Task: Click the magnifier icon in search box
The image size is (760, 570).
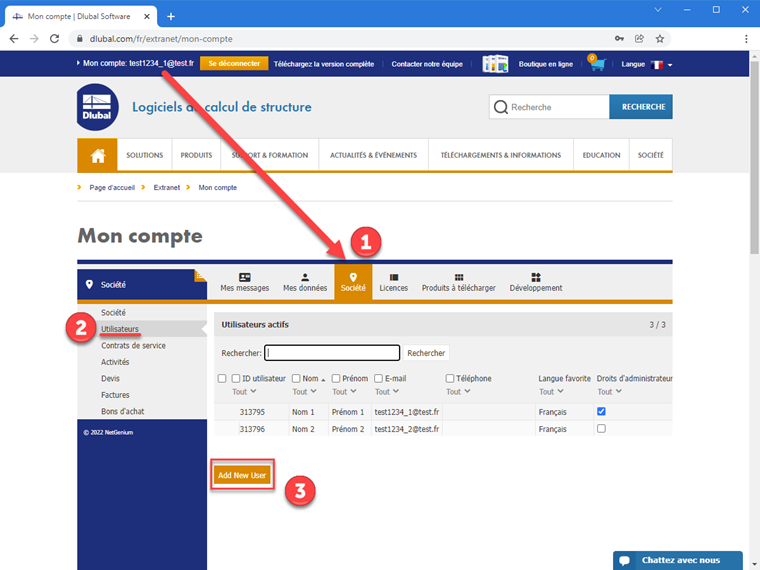Action: point(500,107)
